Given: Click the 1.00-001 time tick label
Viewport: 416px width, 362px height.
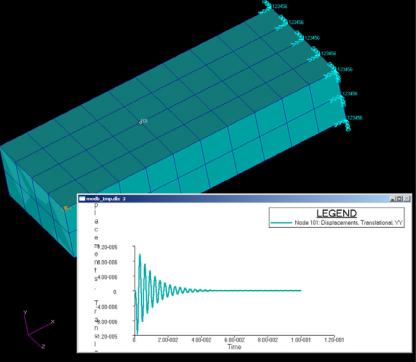Looking at the screenshot, I should (x=301, y=340).
